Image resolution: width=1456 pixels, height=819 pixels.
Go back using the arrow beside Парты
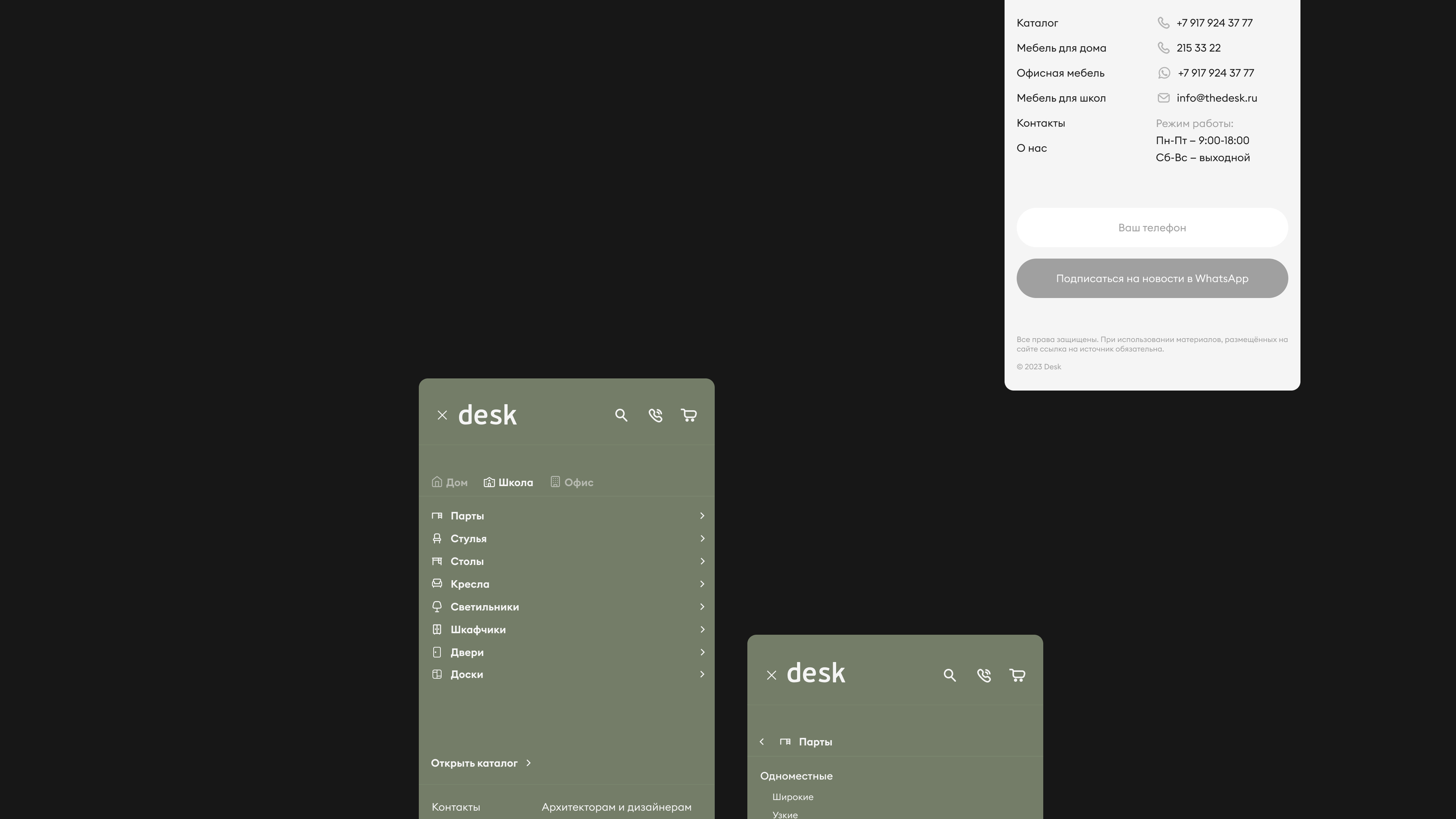point(762,742)
